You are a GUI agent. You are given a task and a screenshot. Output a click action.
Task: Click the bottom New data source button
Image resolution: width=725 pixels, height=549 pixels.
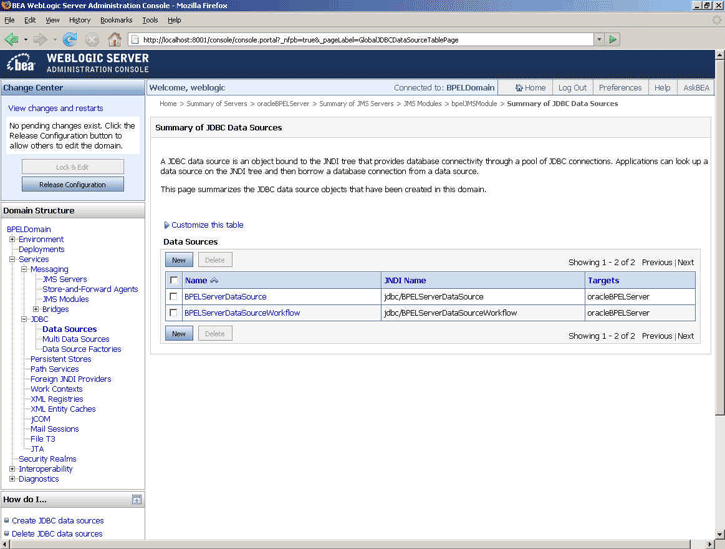[x=179, y=333]
